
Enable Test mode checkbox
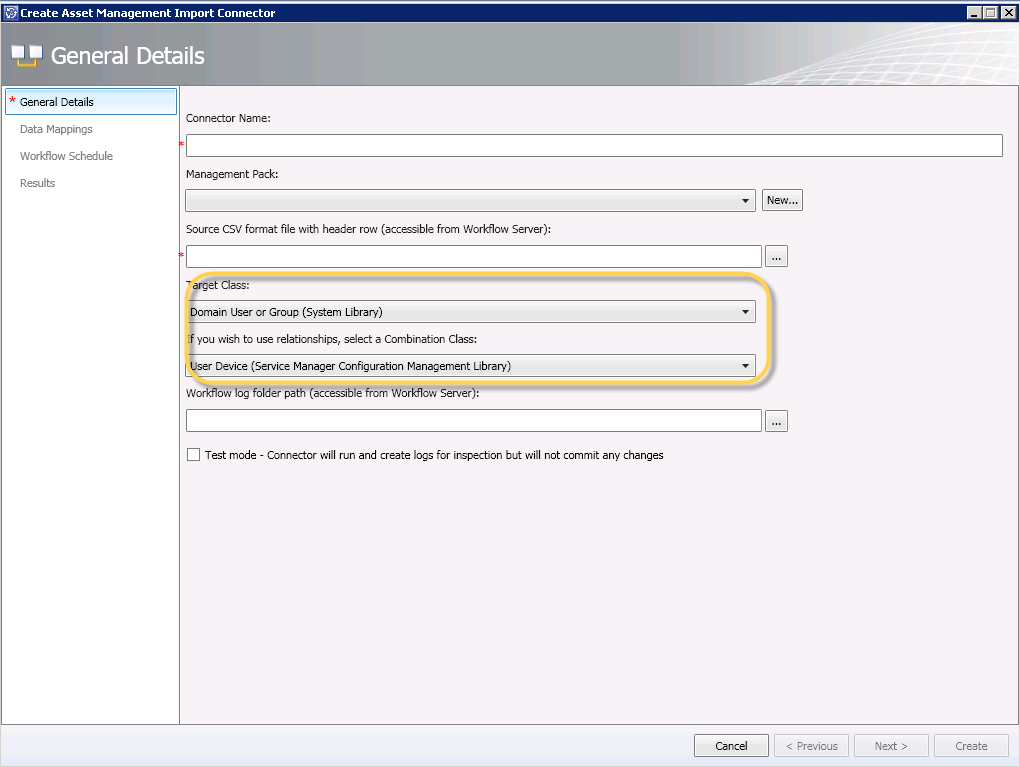(194, 455)
